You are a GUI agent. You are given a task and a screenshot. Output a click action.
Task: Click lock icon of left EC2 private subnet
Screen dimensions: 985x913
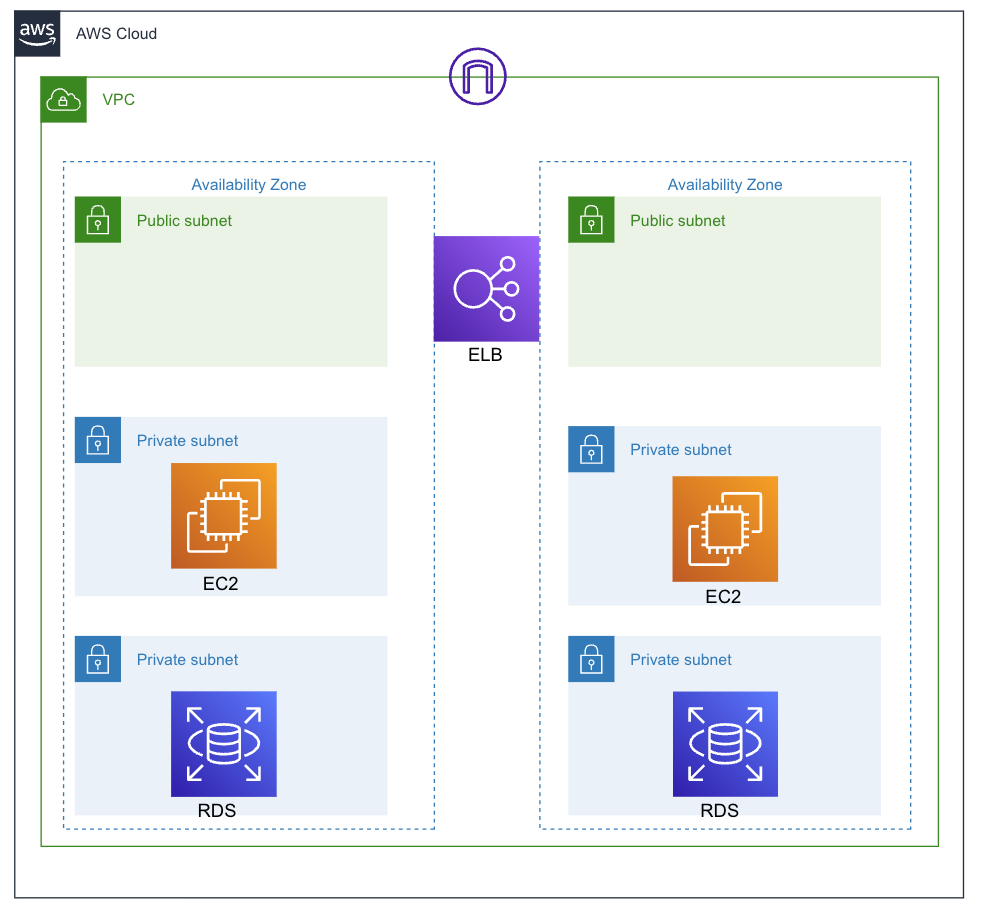(98, 440)
